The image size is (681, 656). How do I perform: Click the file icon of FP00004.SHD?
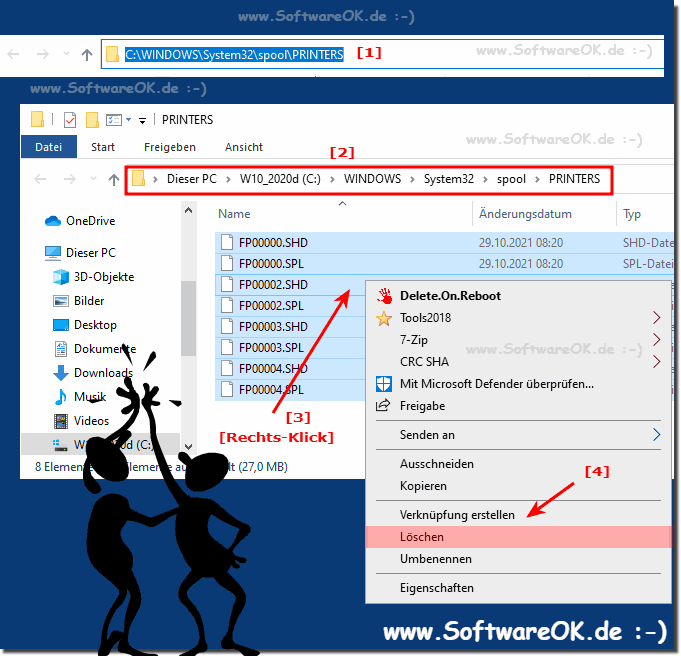(x=227, y=368)
